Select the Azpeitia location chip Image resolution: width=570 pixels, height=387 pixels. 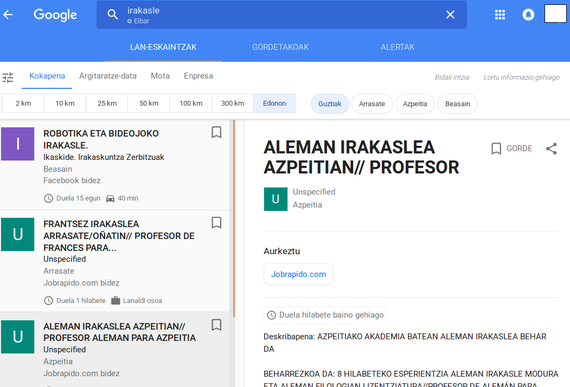(415, 104)
